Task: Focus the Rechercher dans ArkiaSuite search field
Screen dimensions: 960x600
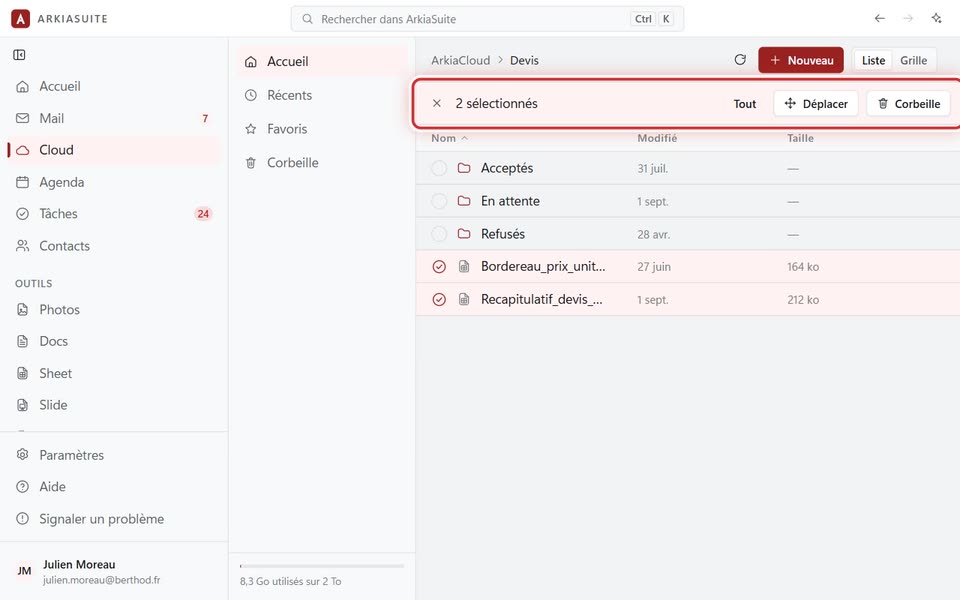Action: pos(487,19)
